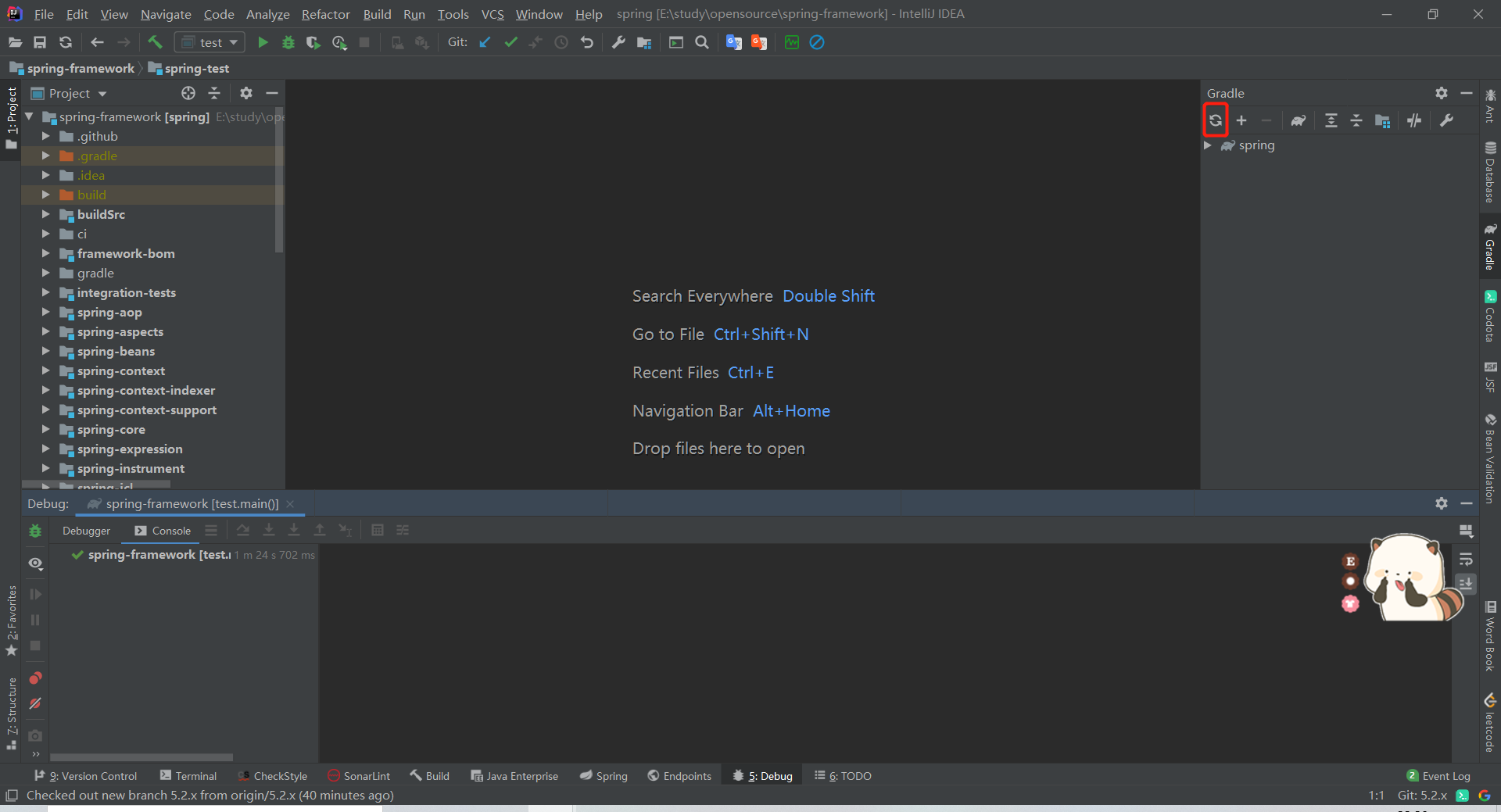The width and height of the screenshot is (1501, 812).
Task: Click horizontal scrollbar in debug tree panel
Action: [x=142, y=757]
